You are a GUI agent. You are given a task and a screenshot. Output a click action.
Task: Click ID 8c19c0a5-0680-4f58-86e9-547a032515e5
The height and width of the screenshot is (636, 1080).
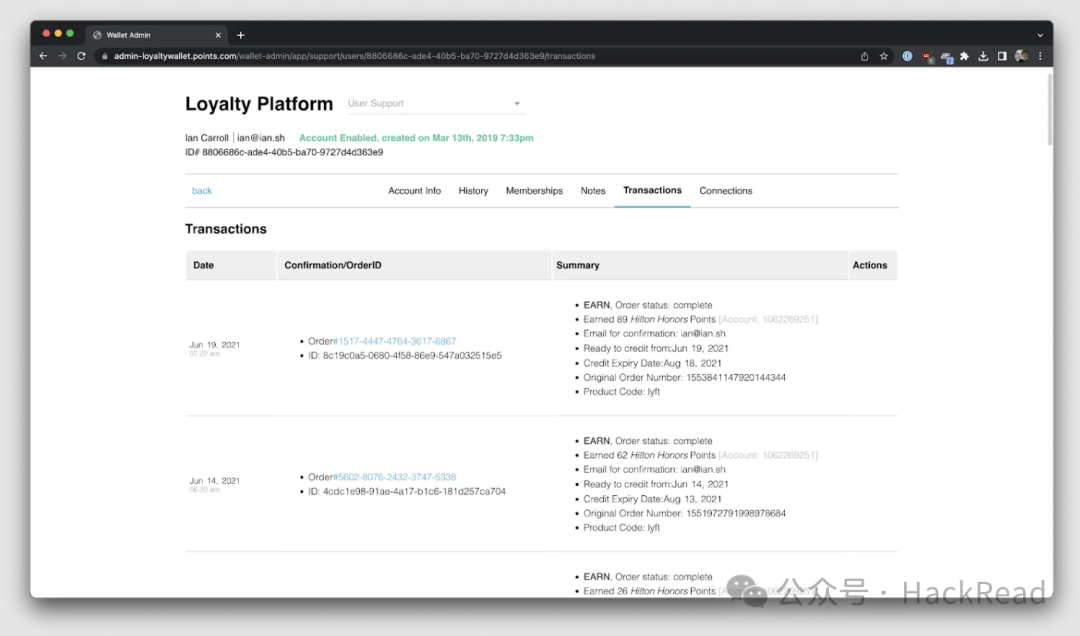tap(405, 356)
